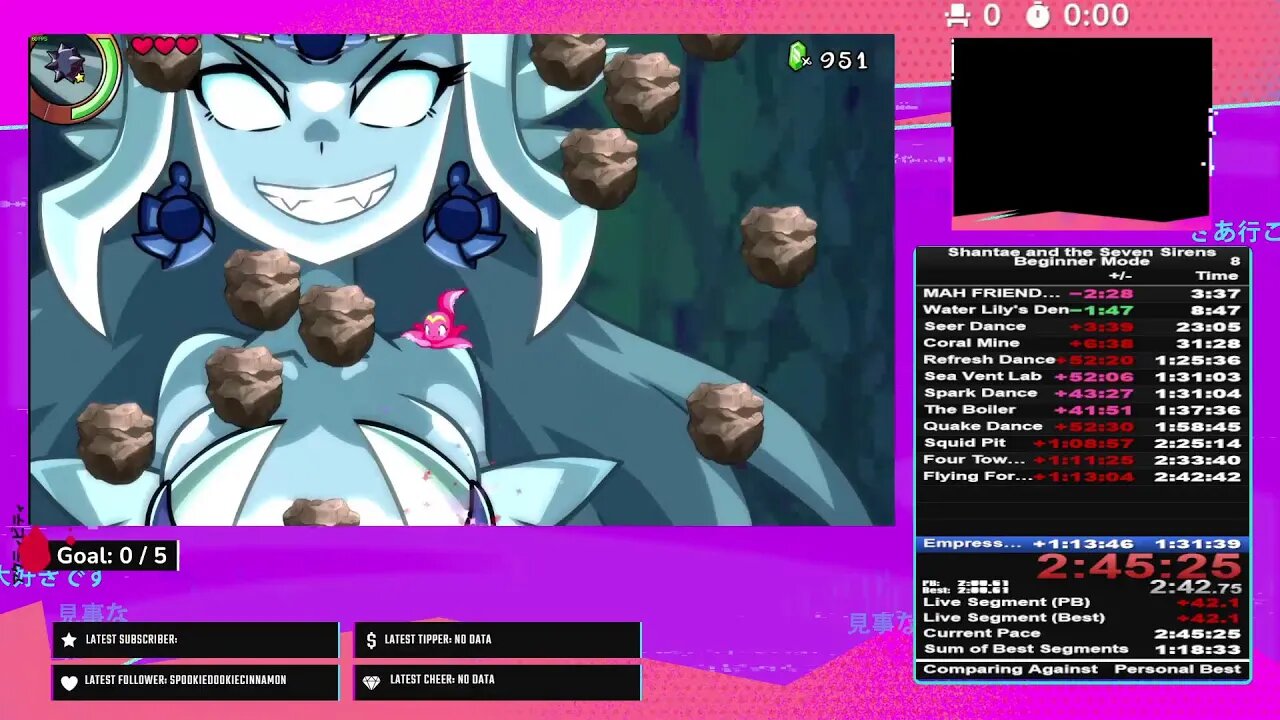Select the Four Tow... split
The image size is (1280, 720).
pyautogui.click(x=1082, y=460)
